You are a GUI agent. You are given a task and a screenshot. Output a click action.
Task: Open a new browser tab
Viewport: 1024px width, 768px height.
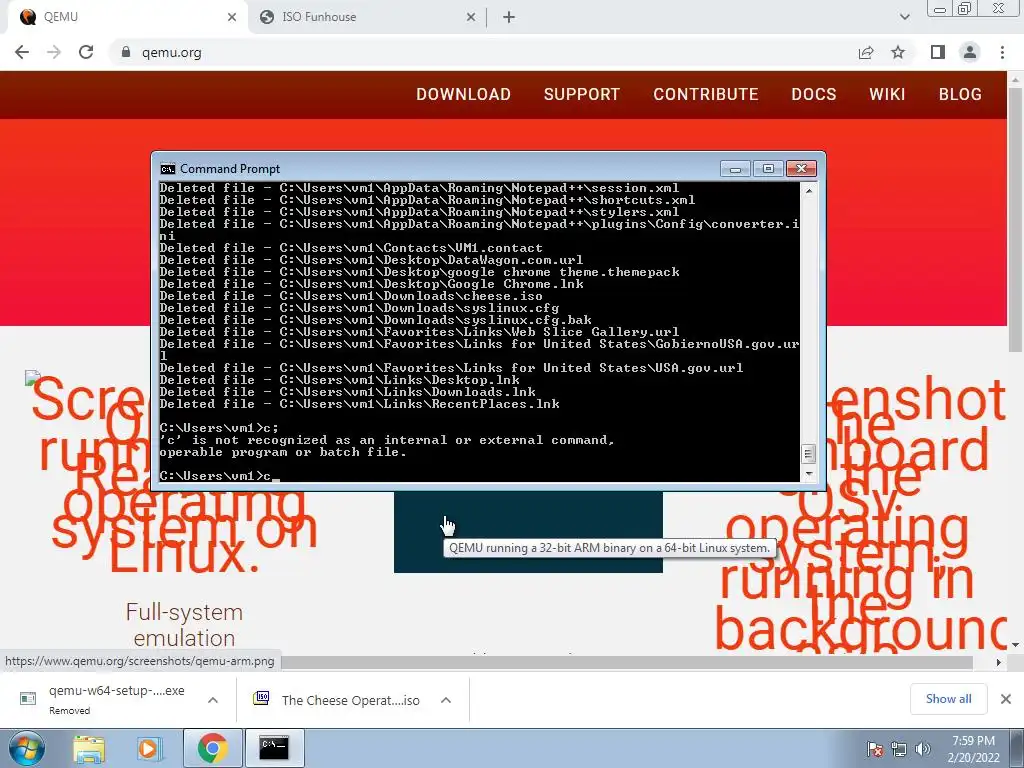pos(509,17)
